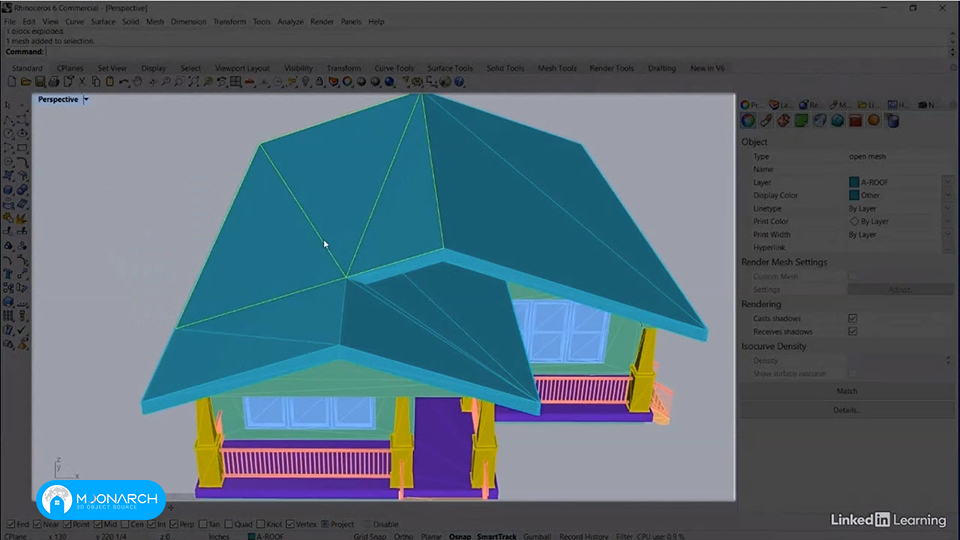This screenshot has height=540, width=960.
Task: Toggle Gumball in status bar
Action: [537, 536]
